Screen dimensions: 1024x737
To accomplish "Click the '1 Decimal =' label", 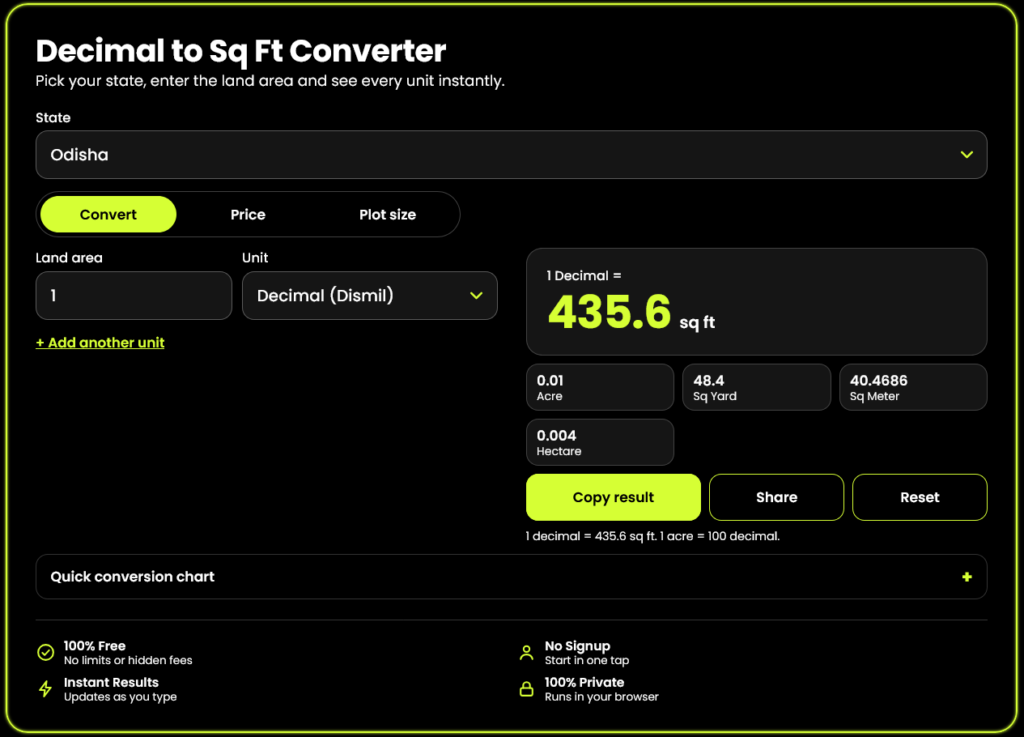I will [x=584, y=275].
